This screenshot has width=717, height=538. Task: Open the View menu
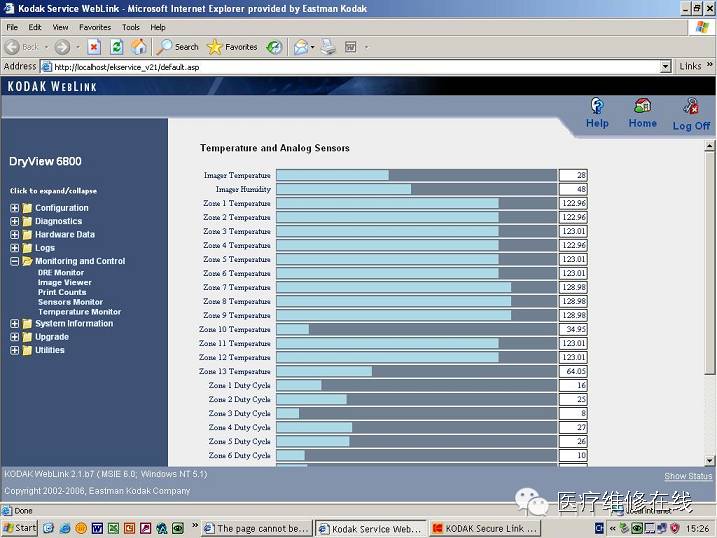pos(60,27)
